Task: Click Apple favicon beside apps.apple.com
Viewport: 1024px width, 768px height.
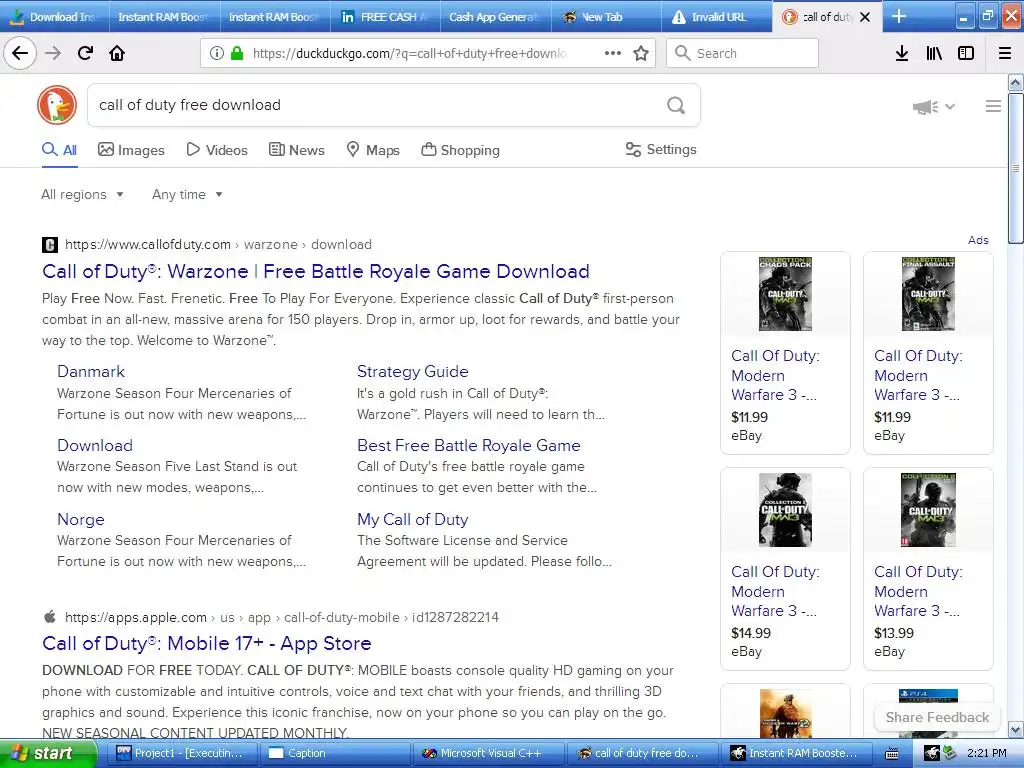Action: tap(50, 616)
